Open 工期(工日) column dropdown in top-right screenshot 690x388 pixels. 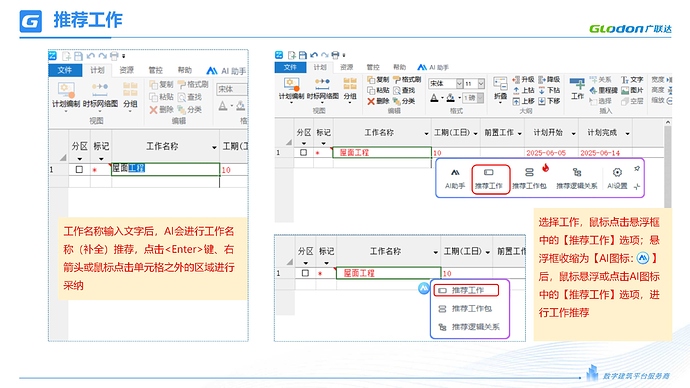[x=476, y=133]
